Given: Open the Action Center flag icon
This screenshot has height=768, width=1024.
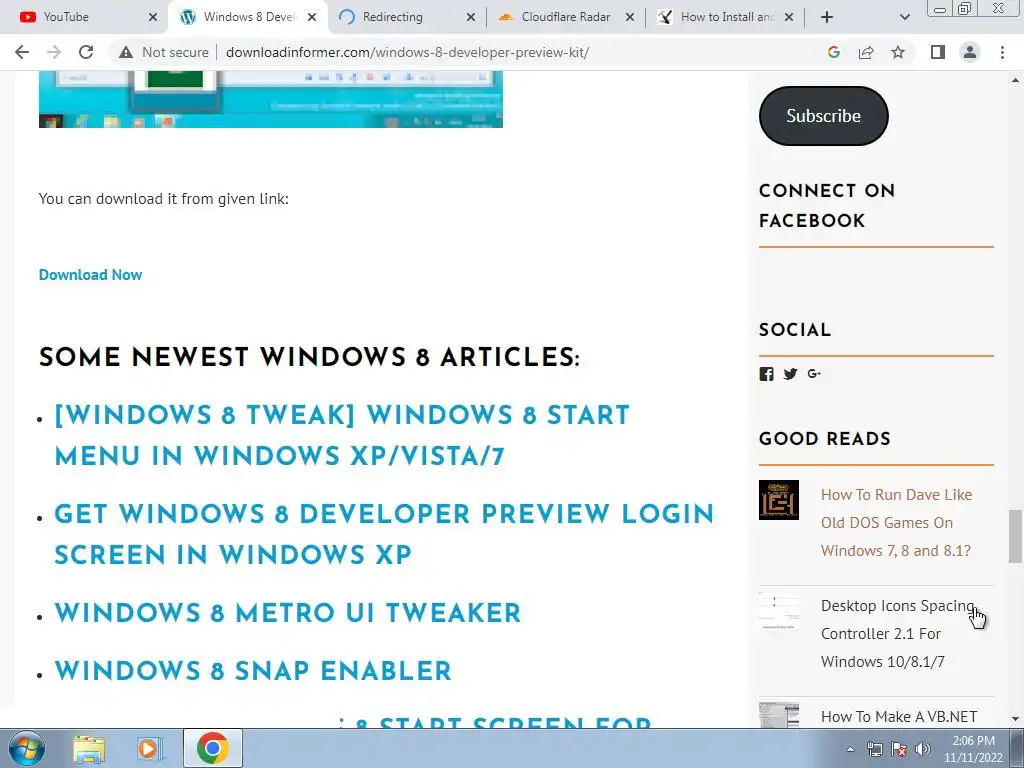Looking at the screenshot, I should click(899, 749).
